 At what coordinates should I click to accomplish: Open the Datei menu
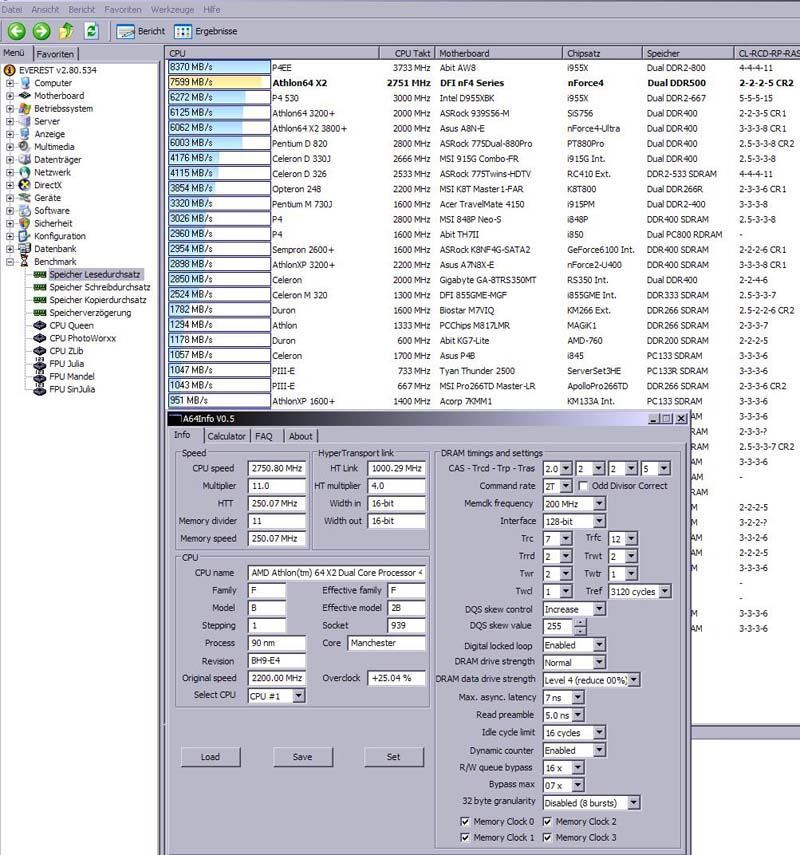click(12, 9)
